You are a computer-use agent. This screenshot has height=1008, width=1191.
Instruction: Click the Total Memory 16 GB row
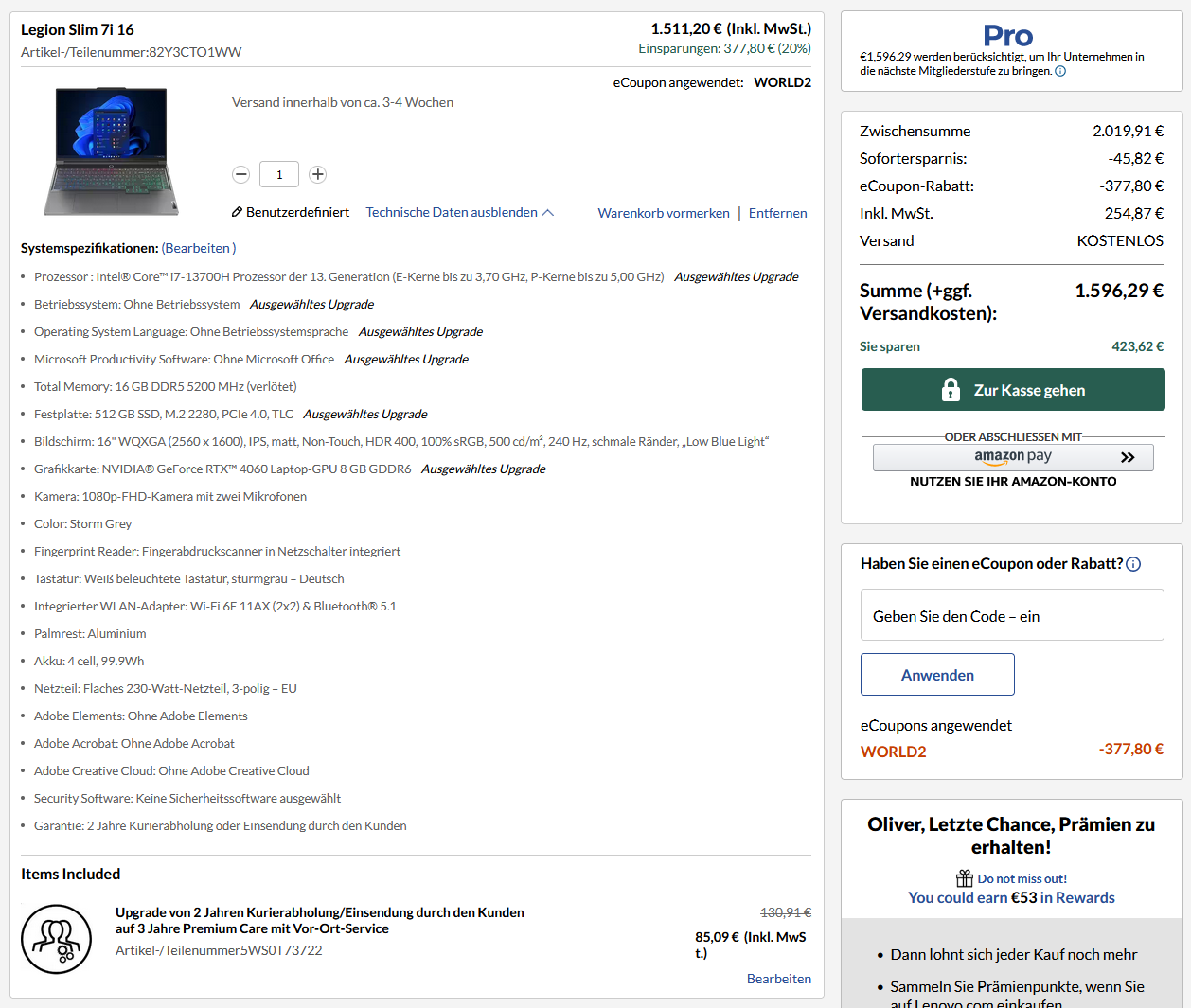click(x=165, y=387)
